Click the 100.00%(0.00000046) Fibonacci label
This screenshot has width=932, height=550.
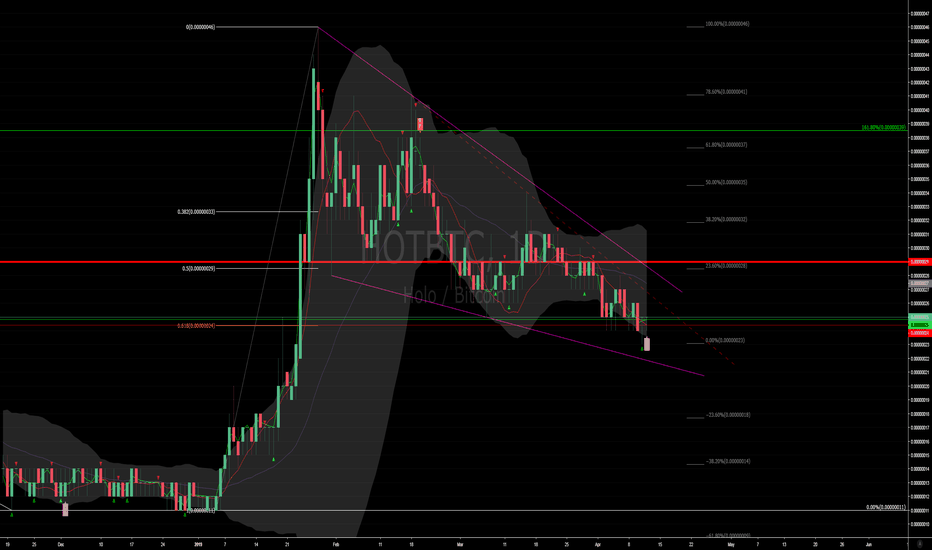(x=727, y=24)
